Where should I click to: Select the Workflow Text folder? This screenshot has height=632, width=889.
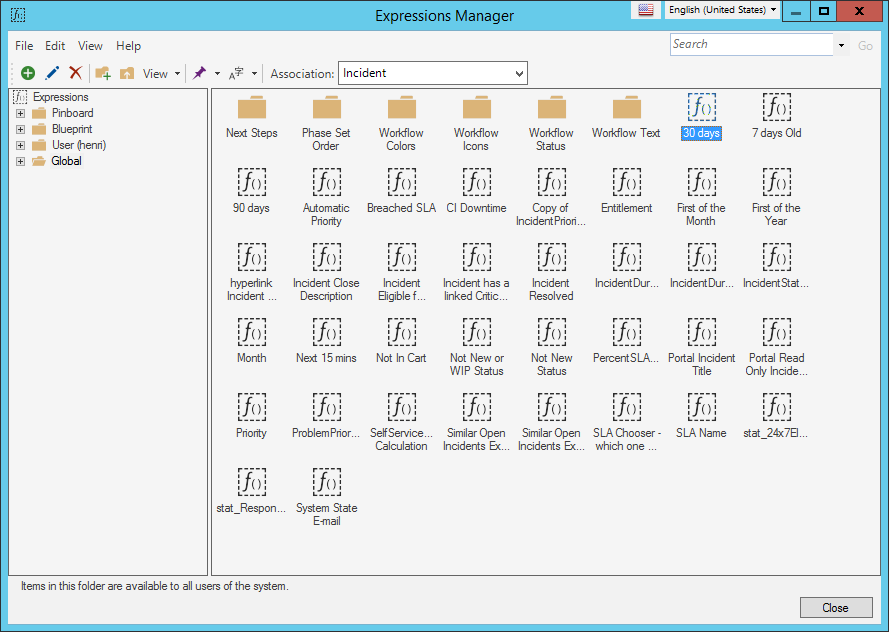626,117
